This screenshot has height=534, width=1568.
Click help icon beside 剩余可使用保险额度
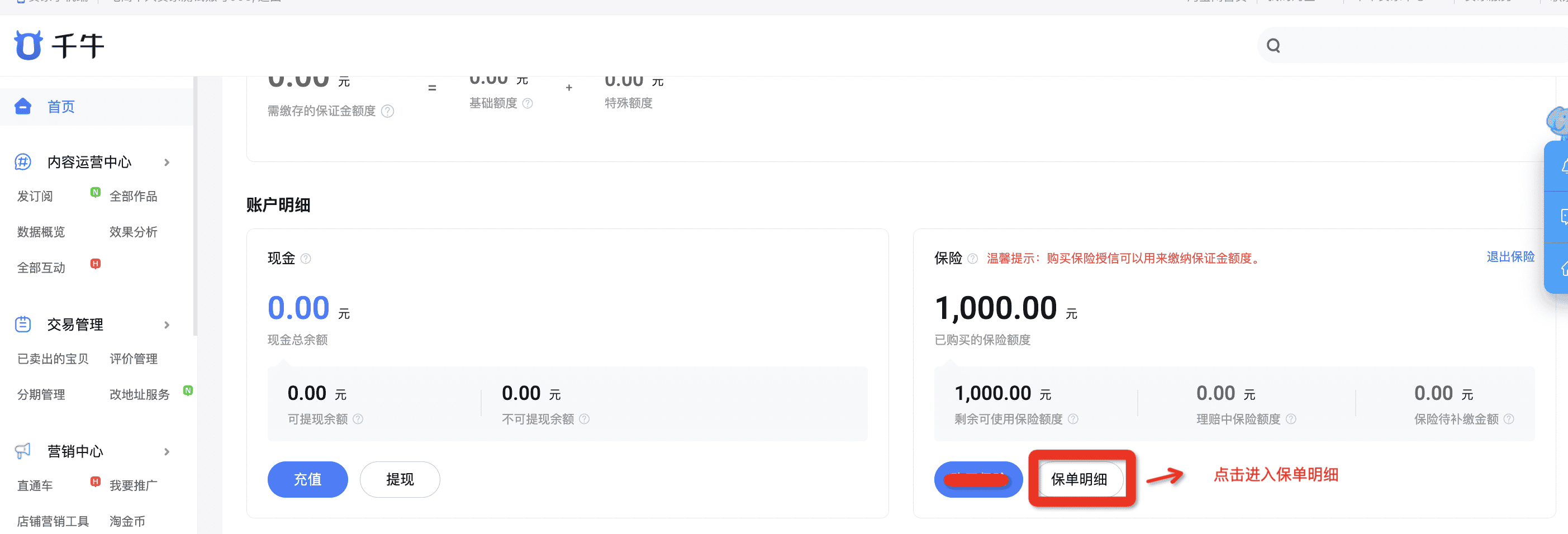[1073, 419]
